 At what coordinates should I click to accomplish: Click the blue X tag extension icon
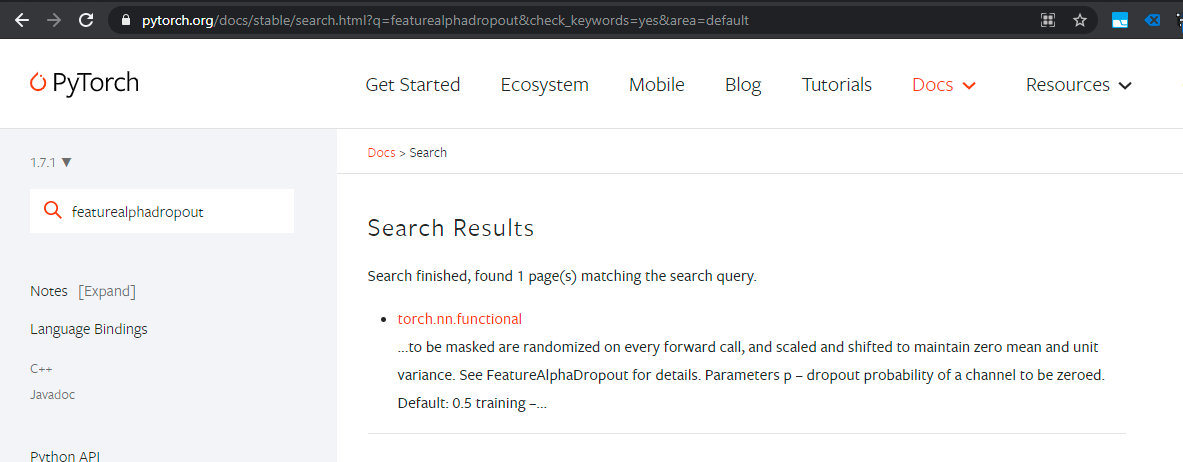[x=1152, y=20]
